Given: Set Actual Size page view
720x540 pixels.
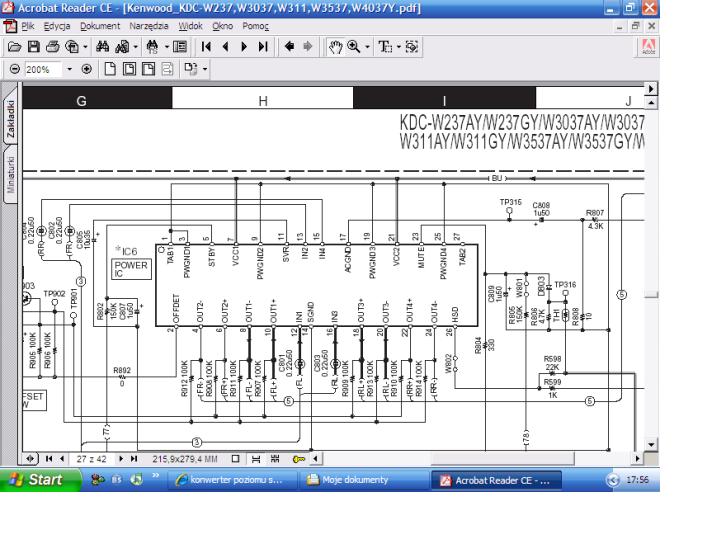Looking at the screenshot, I should 110,69.
